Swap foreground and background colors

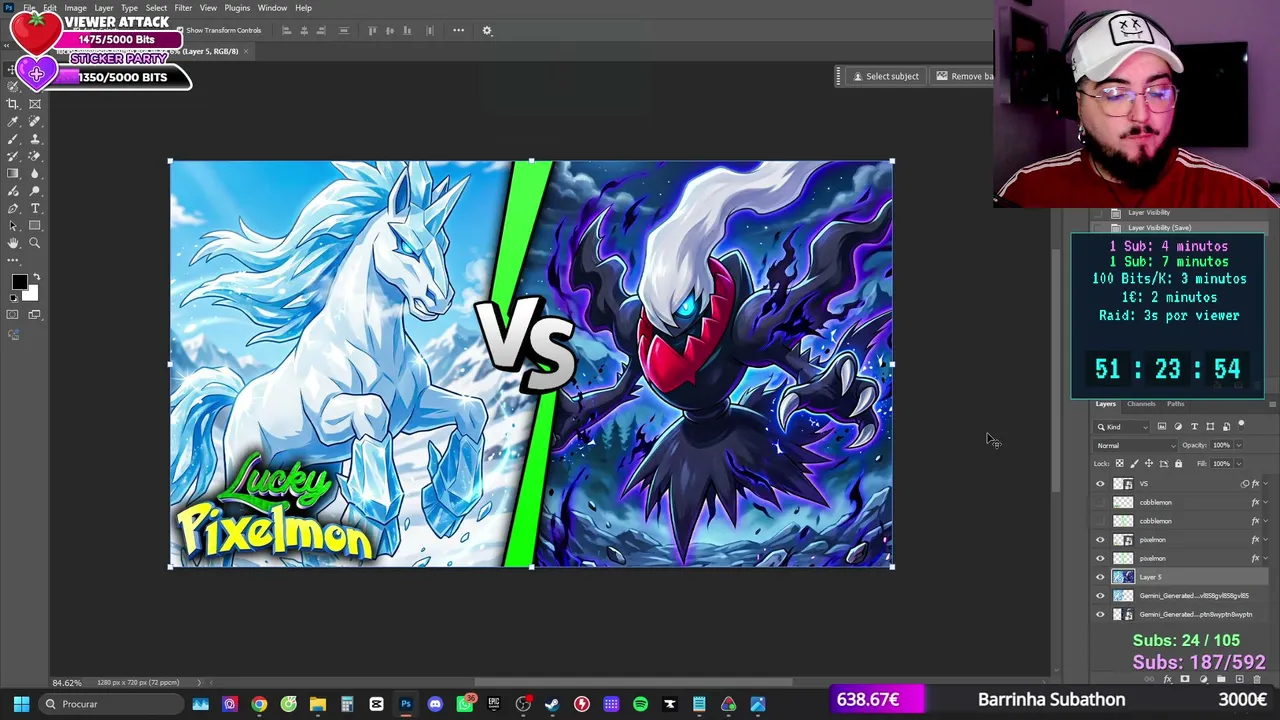36,277
